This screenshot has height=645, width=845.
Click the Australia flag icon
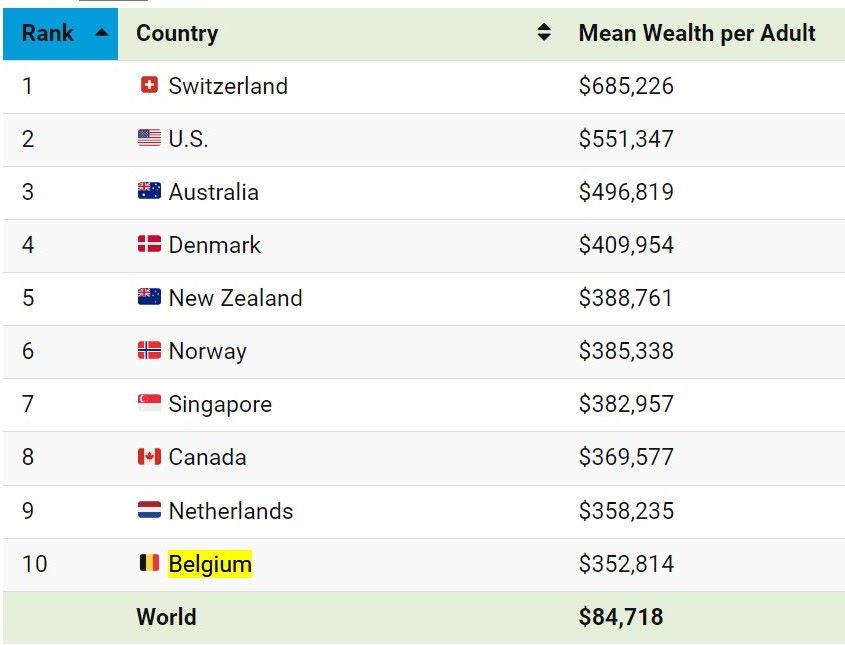point(149,191)
